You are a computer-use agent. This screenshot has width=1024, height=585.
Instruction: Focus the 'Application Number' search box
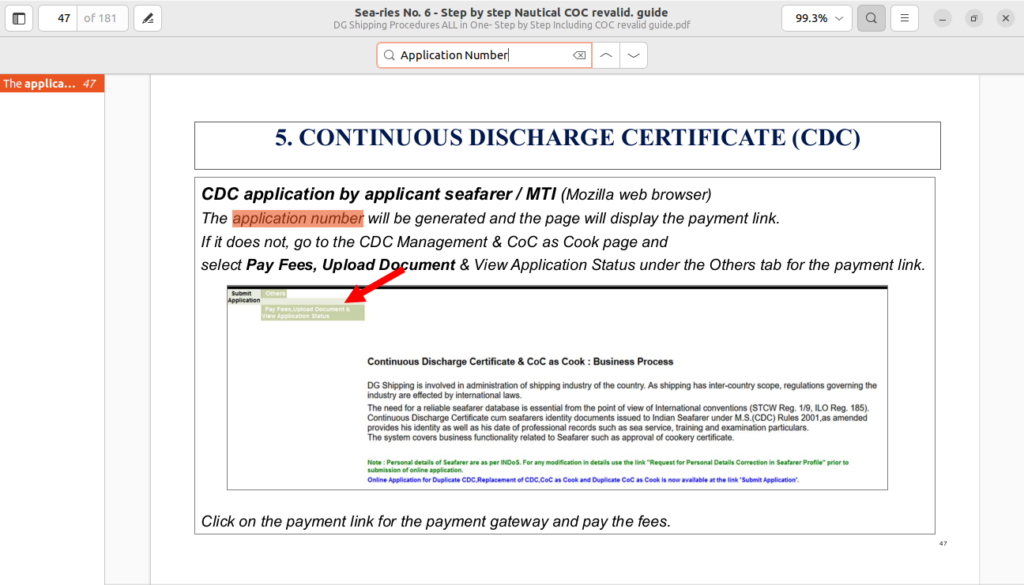click(480, 56)
